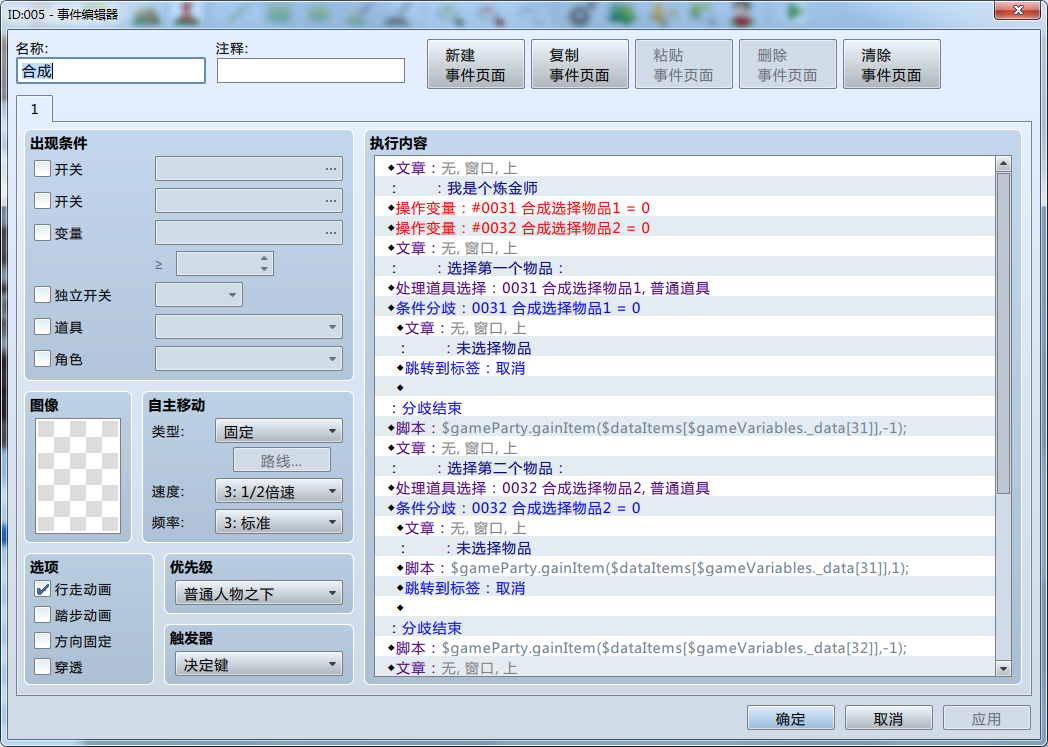Open the 频率 dropdown set to 标准
The height and width of the screenshot is (747, 1048).
[279, 522]
